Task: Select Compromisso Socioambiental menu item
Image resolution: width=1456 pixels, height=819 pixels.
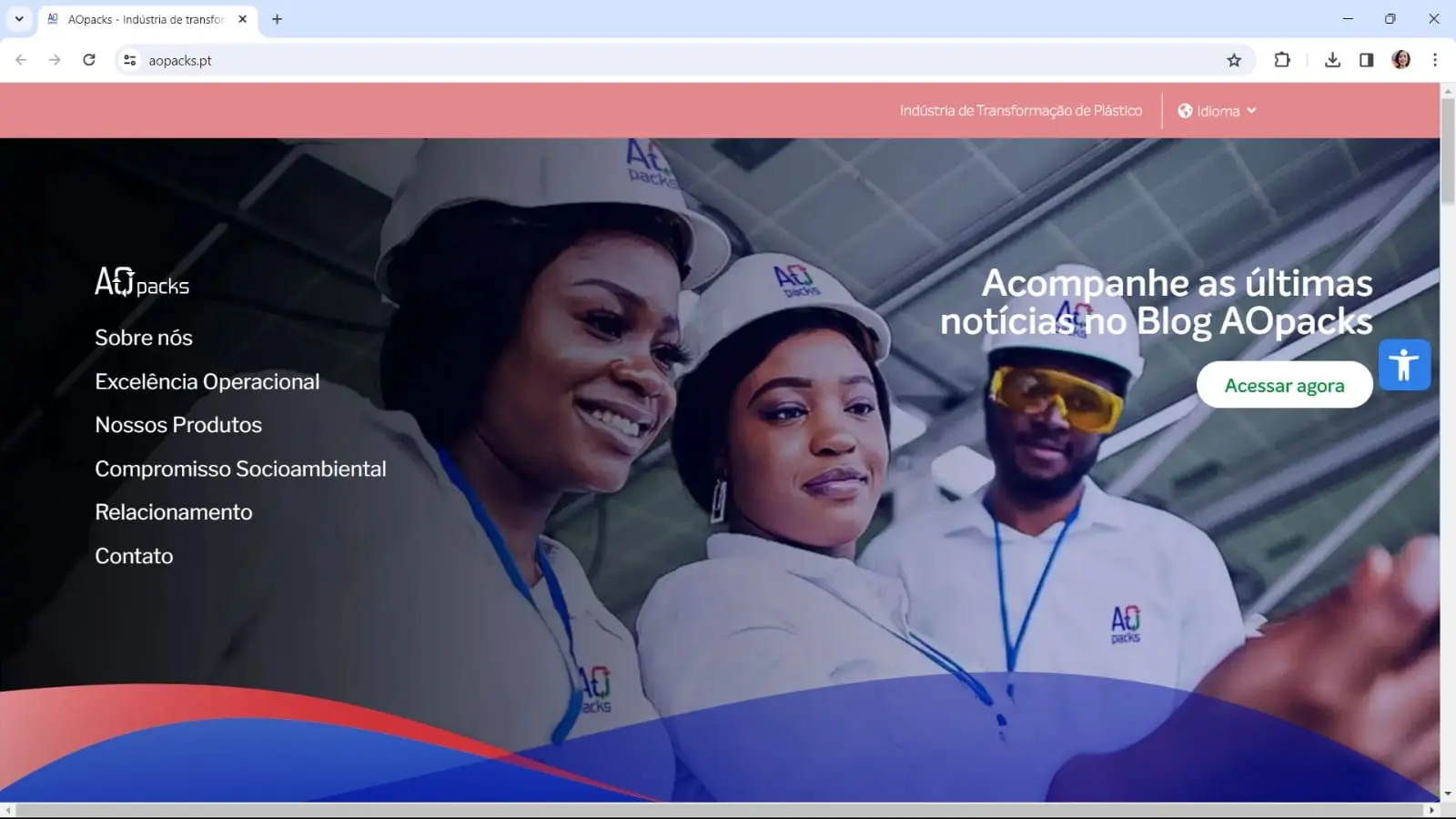Action: pyautogui.click(x=240, y=469)
